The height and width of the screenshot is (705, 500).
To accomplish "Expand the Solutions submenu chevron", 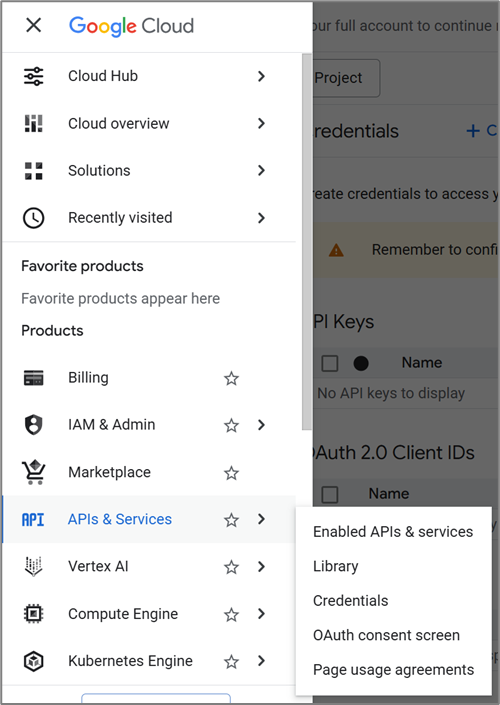I will point(261,170).
